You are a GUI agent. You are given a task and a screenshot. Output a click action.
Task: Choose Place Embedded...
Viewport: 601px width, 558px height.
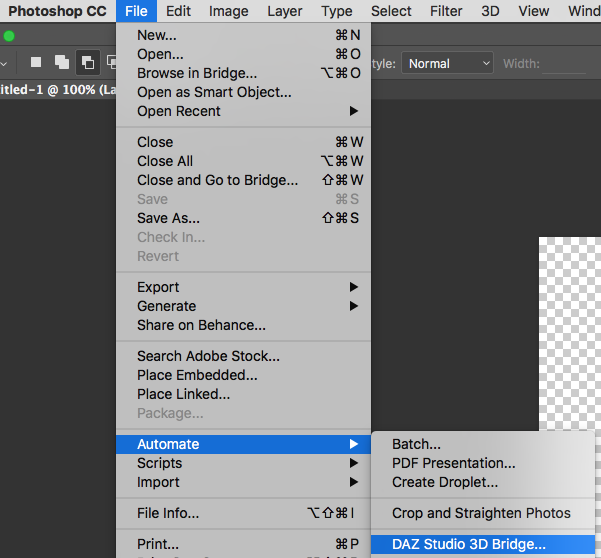[x=243, y=375]
